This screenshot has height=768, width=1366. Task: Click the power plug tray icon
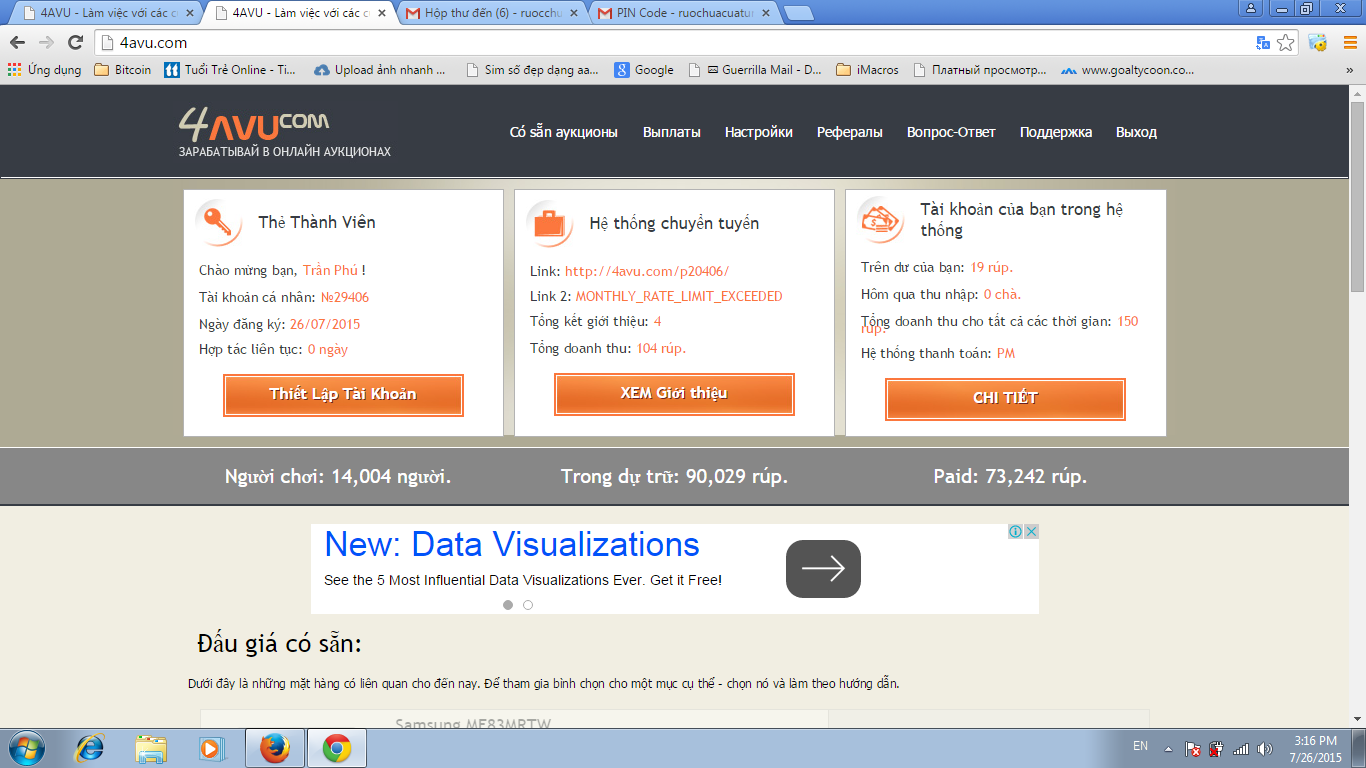pos(1217,749)
